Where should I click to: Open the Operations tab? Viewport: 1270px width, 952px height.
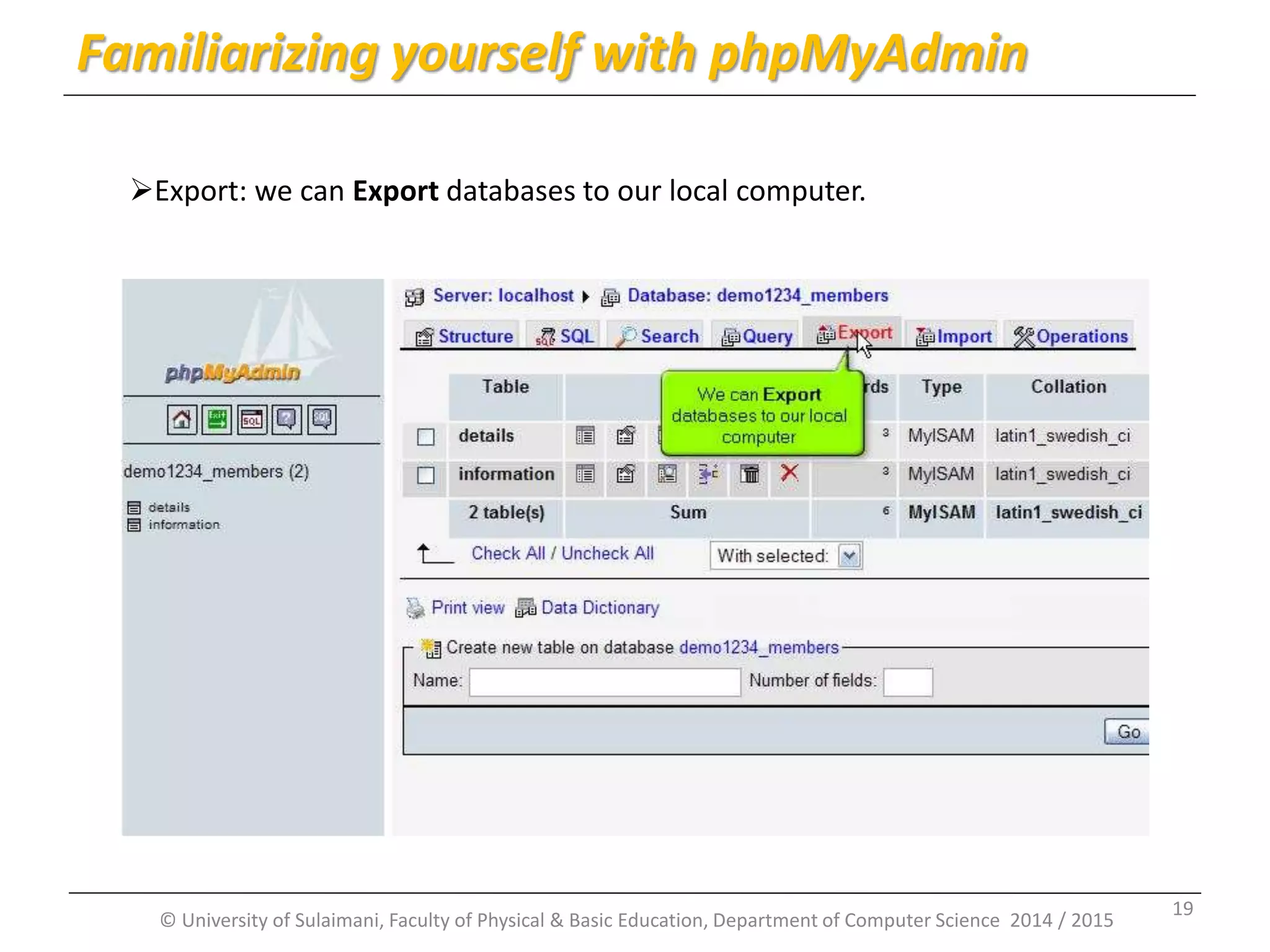click(1070, 337)
